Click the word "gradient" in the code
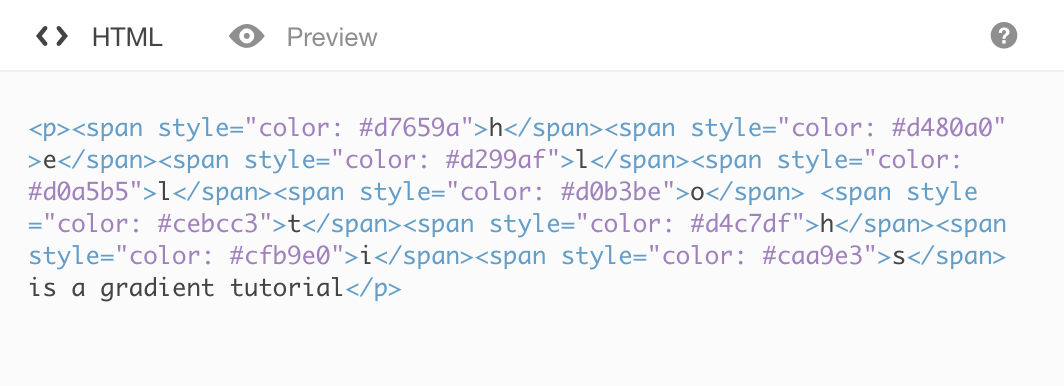Image resolution: width=1064 pixels, height=386 pixels. coord(157,289)
